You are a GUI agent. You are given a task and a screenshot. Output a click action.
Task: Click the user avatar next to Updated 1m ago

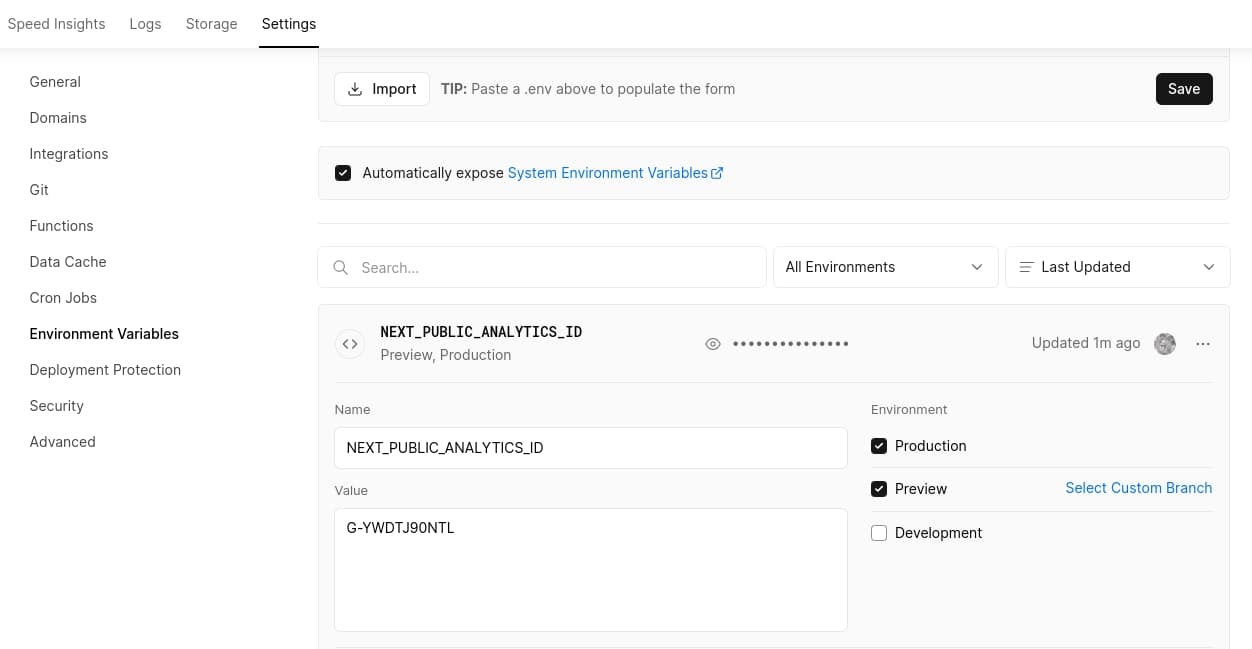click(x=1165, y=344)
